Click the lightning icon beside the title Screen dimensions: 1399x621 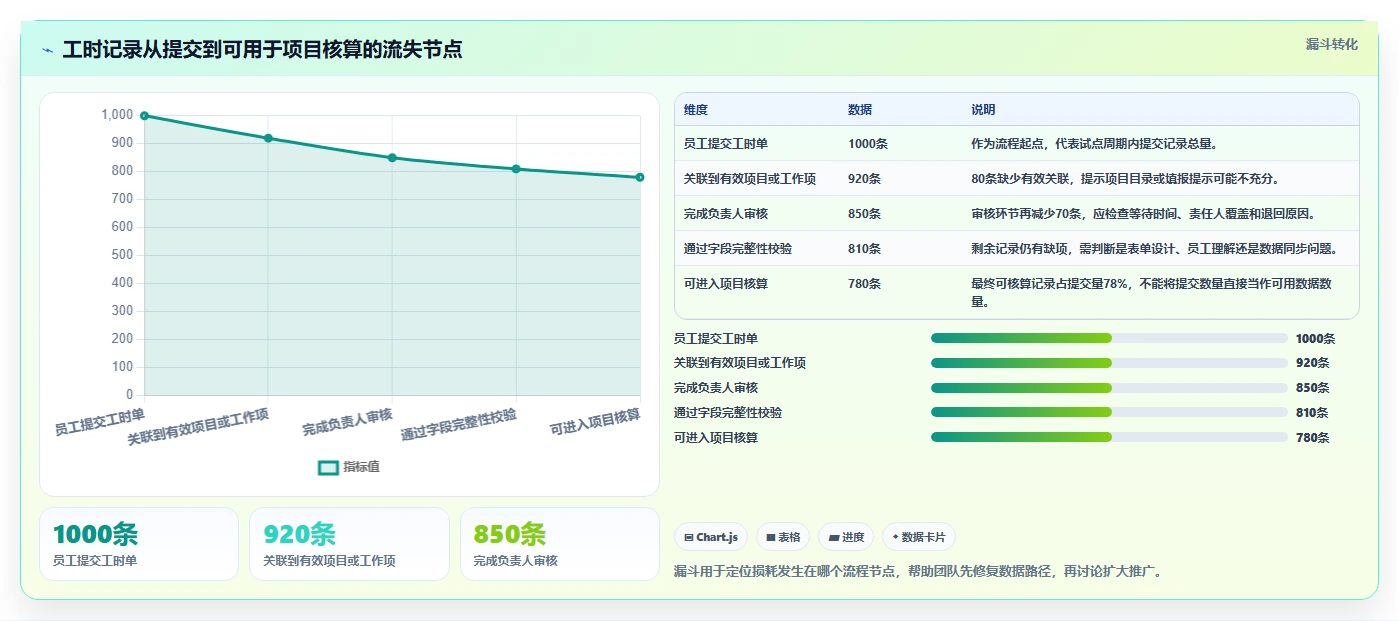point(48,50)
